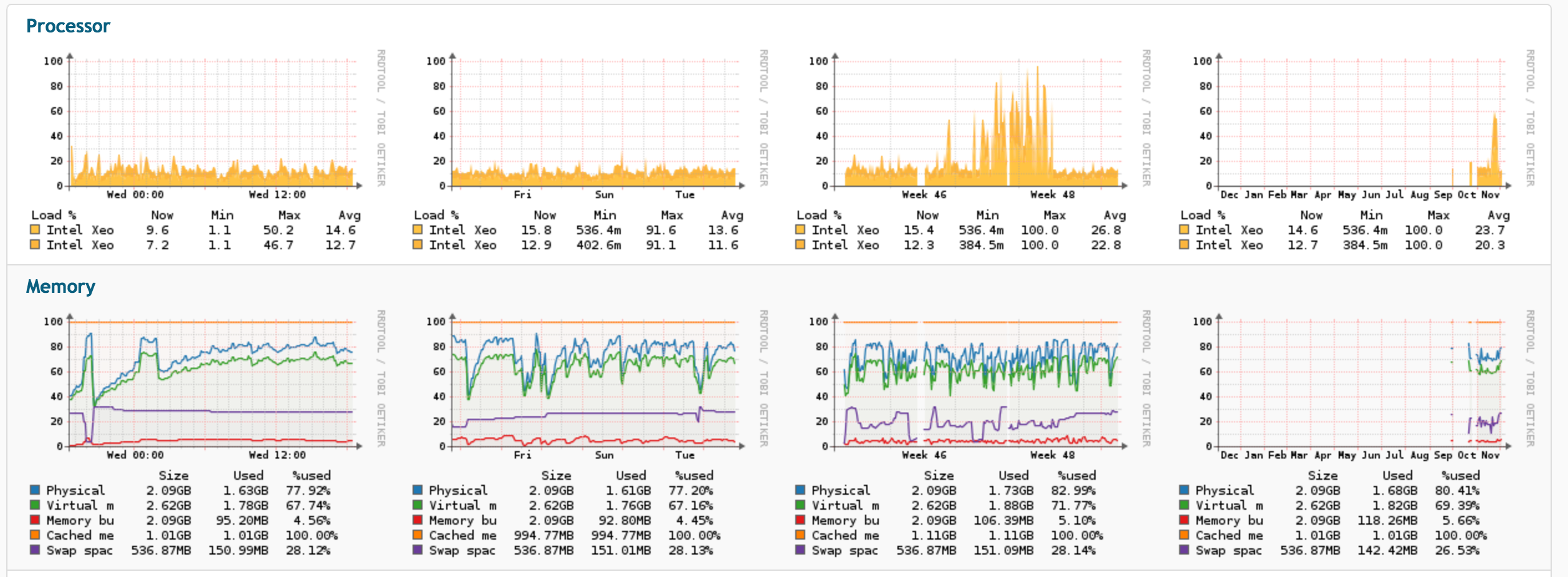Select the Avg load value 20.3
This screenshot has height=577, width=1568.
click(x=1489, y=245)
